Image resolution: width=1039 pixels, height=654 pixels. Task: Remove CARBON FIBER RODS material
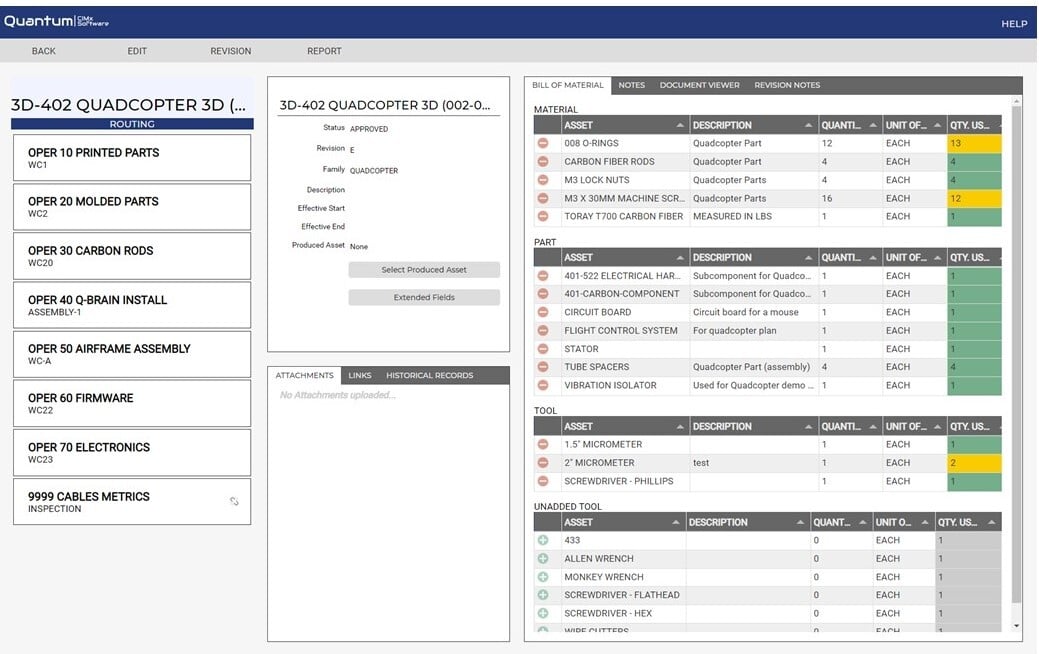pos(542,162)
